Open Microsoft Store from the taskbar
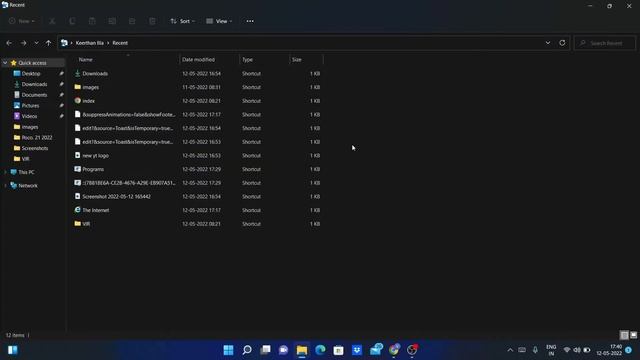The image size is (640, 360). pyautogui.click(x=339, y=350)
